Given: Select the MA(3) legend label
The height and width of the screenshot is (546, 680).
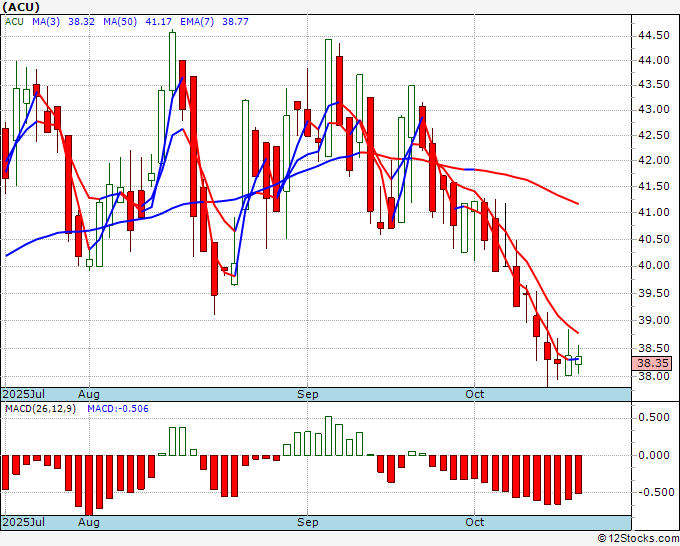Looking at the screenshot, I should click(46, 21).
